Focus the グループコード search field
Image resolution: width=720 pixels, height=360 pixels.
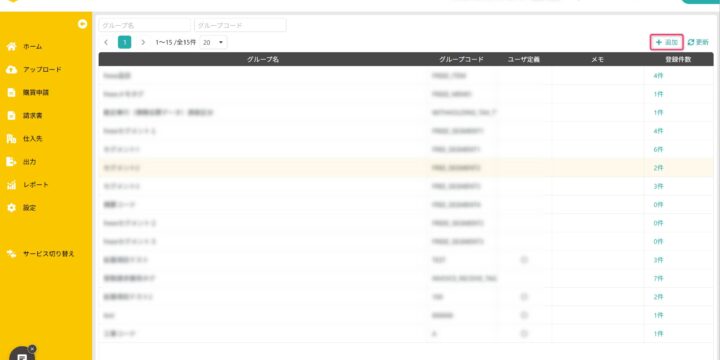click(240, 25)
